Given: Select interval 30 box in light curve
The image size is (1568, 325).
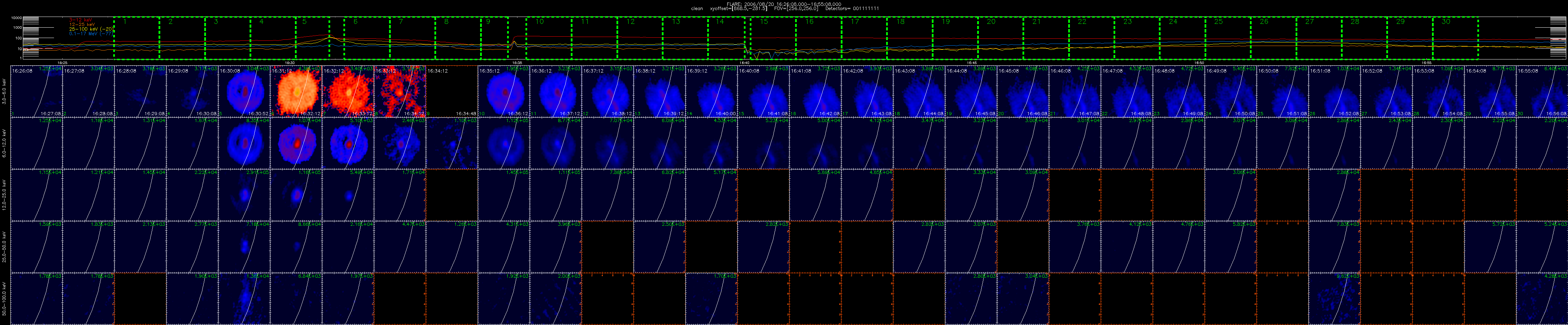Looking at the screenshot, I should tap(1456, 38).
